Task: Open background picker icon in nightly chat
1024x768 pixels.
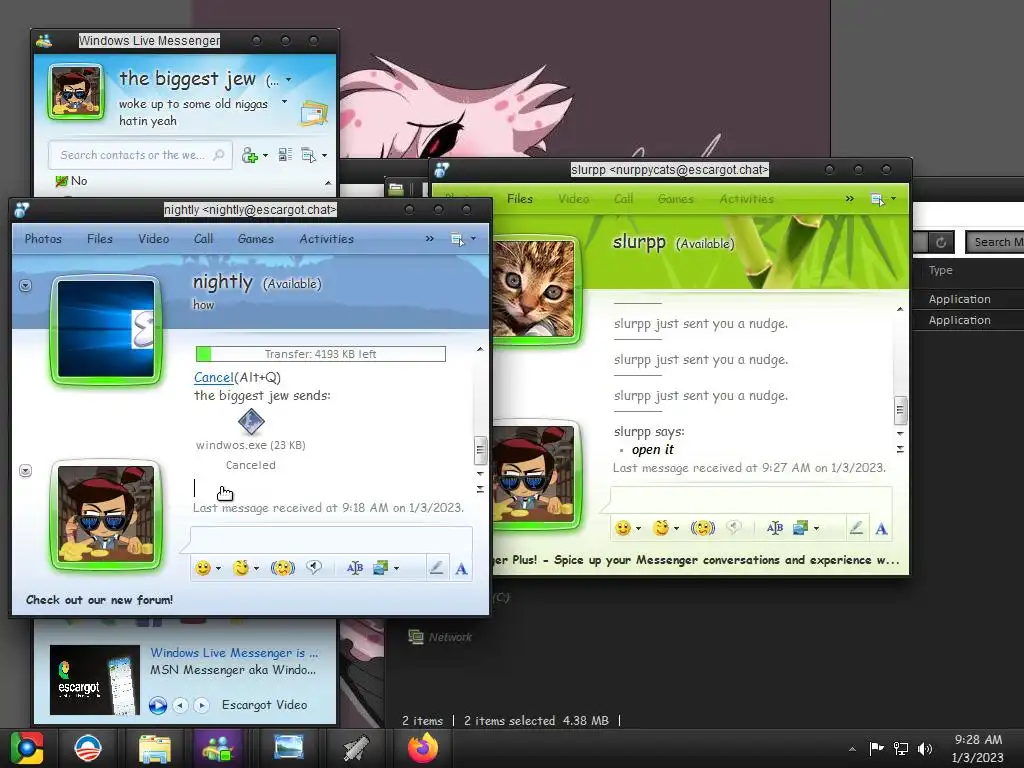Action: click(x=381, y=568)
